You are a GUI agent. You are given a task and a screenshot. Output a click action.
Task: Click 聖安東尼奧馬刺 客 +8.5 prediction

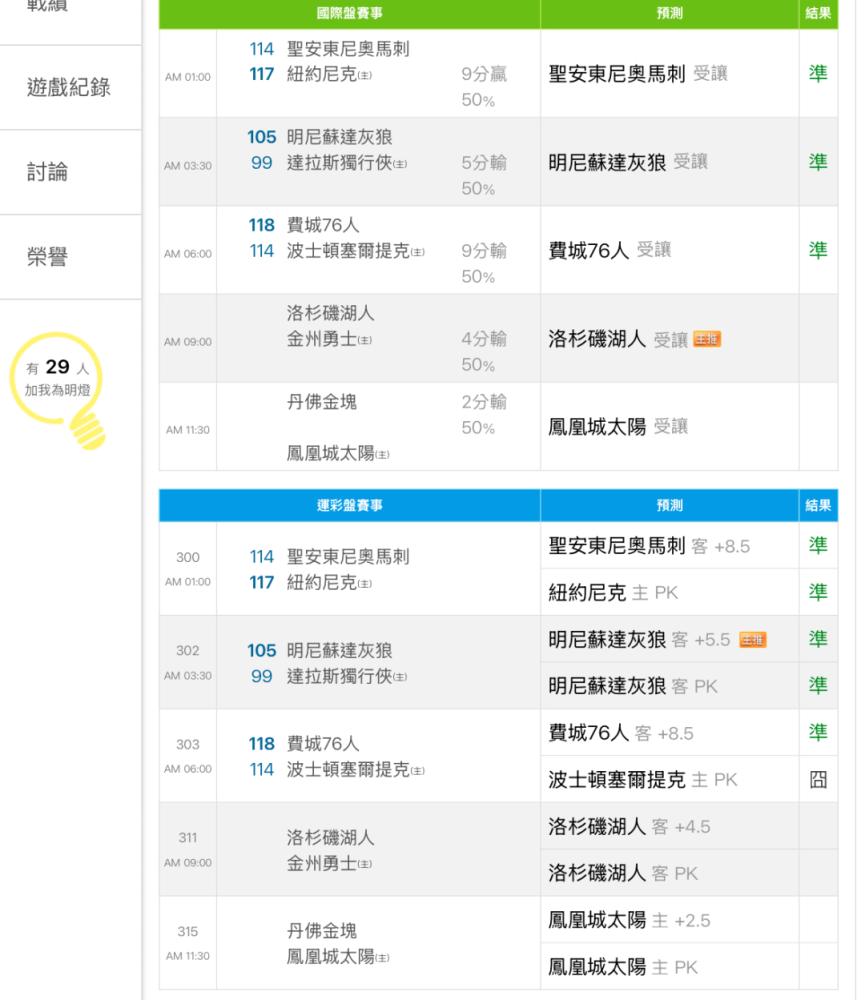tap(649, 546)
